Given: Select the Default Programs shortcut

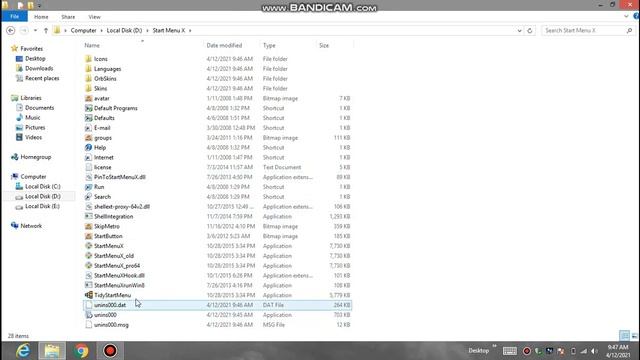Looking at the screenshot, I should tap(116, 108).
